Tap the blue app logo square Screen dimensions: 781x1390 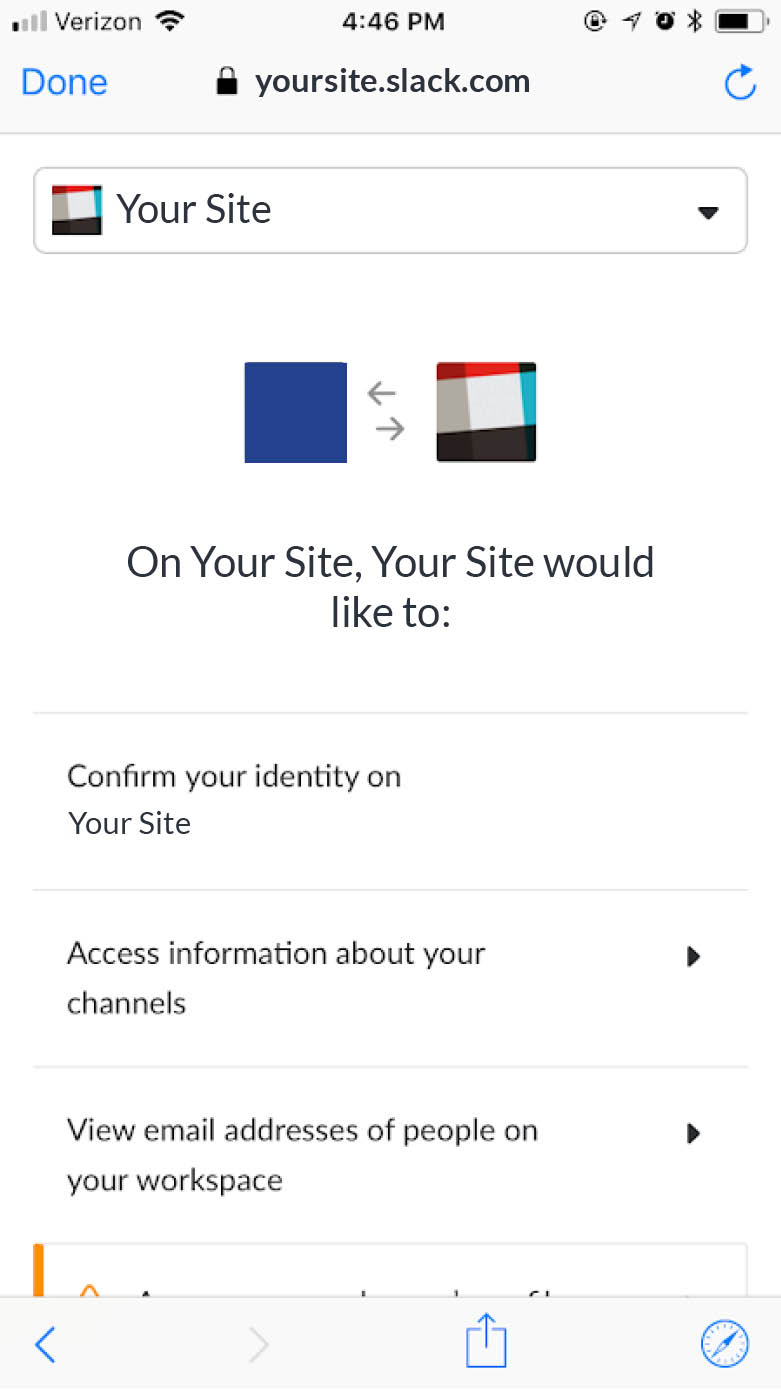pyautogui.click(x=296, y=412)
